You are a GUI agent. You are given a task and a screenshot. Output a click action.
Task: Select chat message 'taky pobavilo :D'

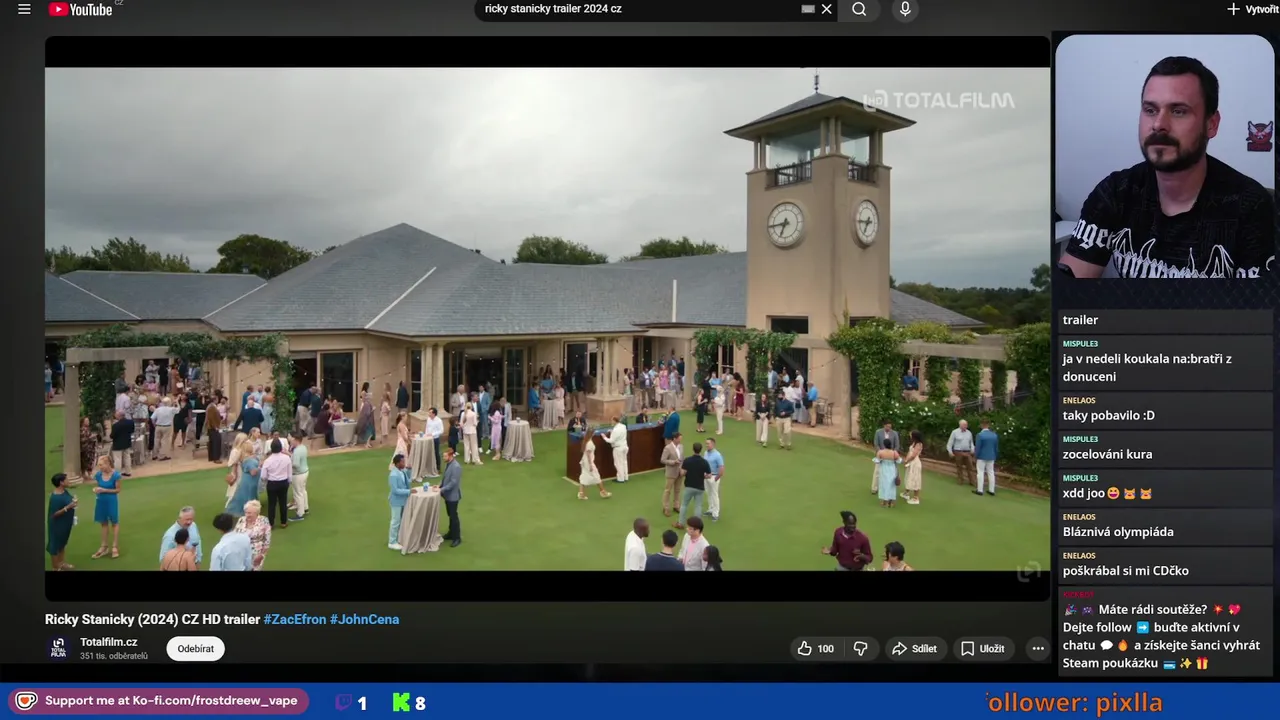tap(1108, 415)
